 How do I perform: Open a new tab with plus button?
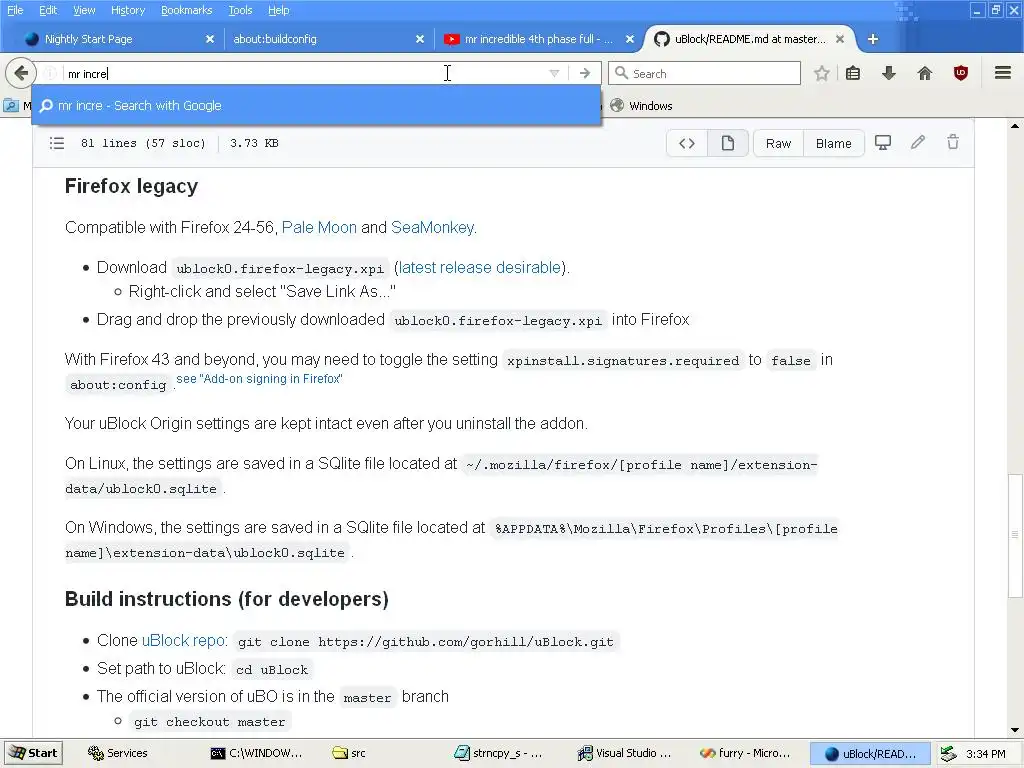872,39
